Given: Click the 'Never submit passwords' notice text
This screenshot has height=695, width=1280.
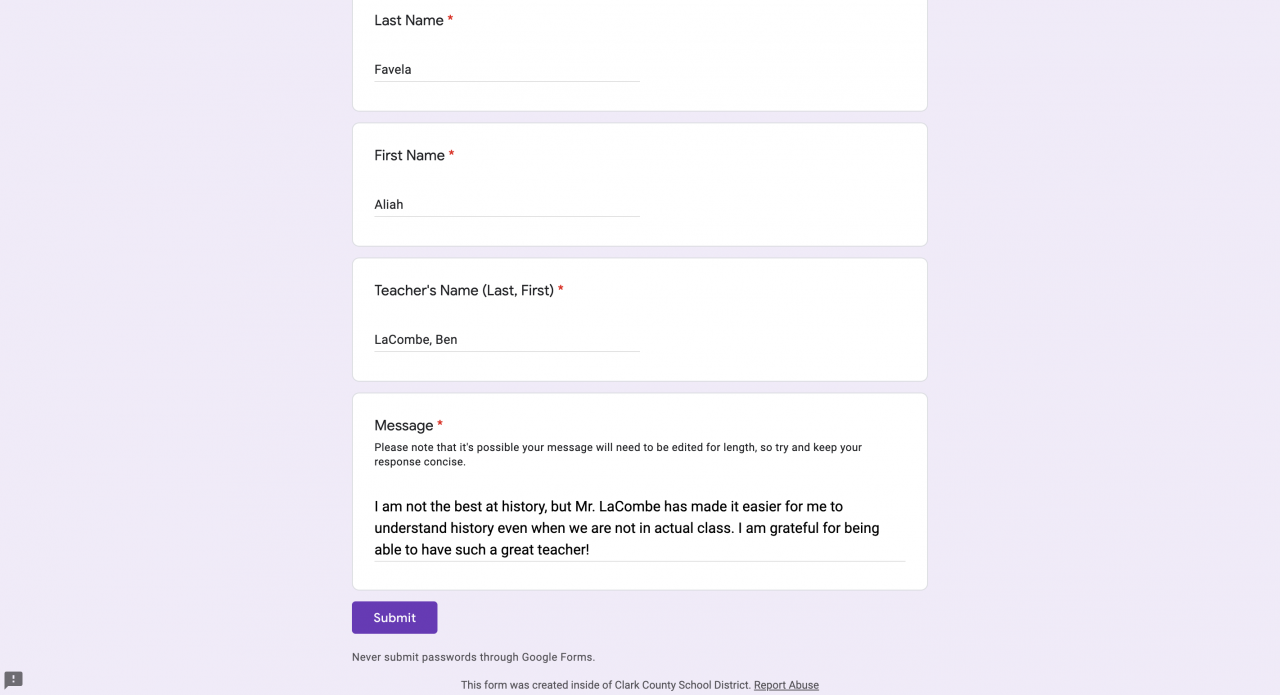Looking at the screenshot, I should coord(473,657).
